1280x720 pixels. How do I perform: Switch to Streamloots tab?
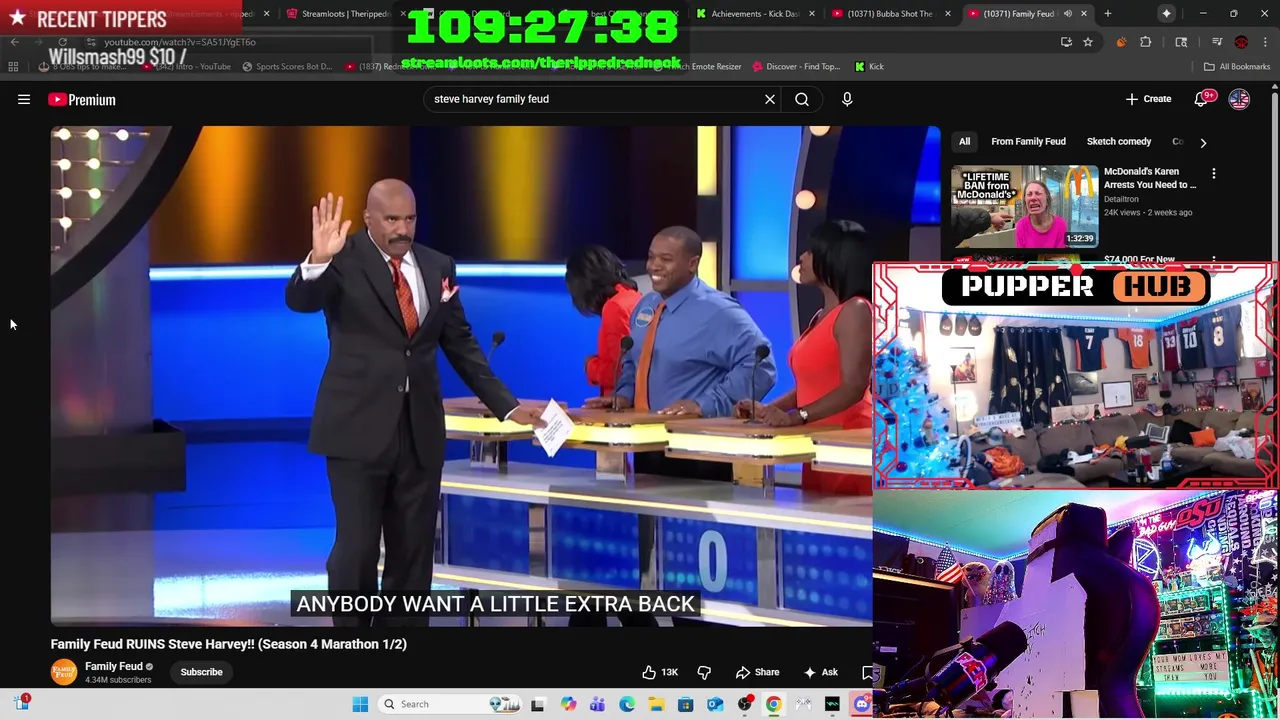345,14
